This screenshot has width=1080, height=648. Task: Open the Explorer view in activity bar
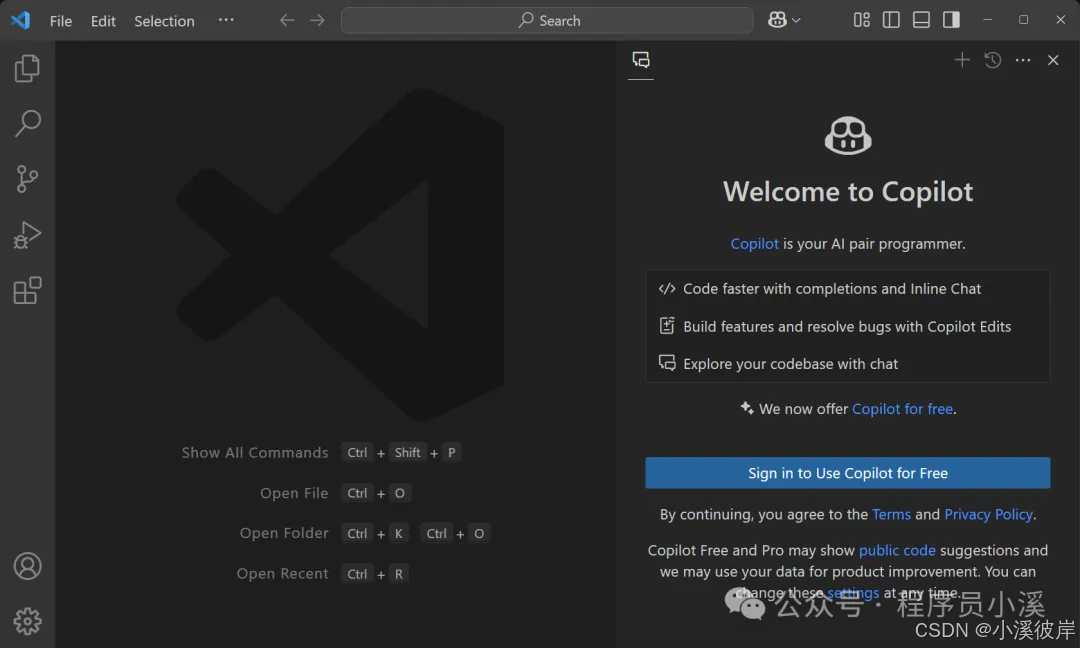28,68
